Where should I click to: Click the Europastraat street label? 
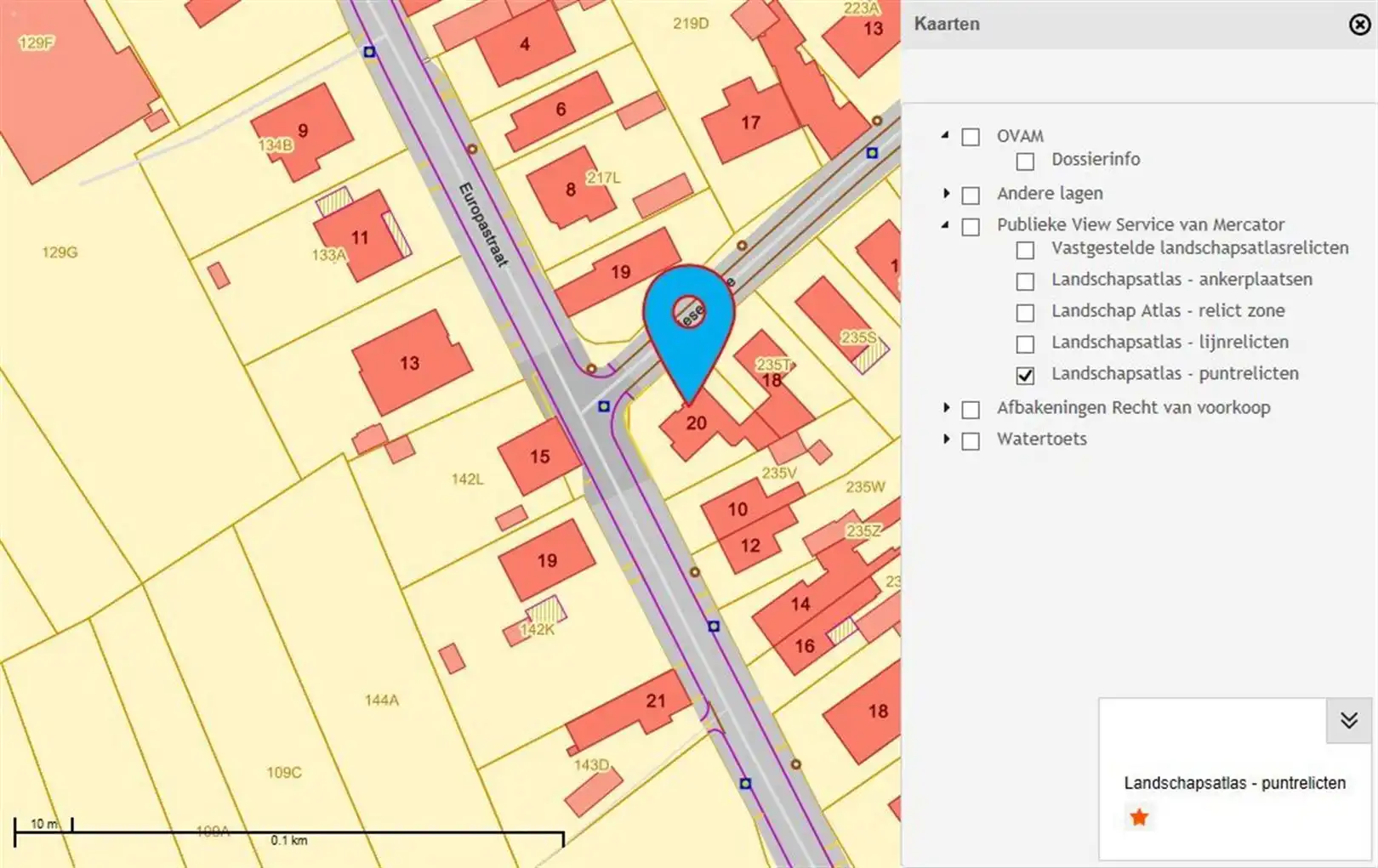point(483,224)
